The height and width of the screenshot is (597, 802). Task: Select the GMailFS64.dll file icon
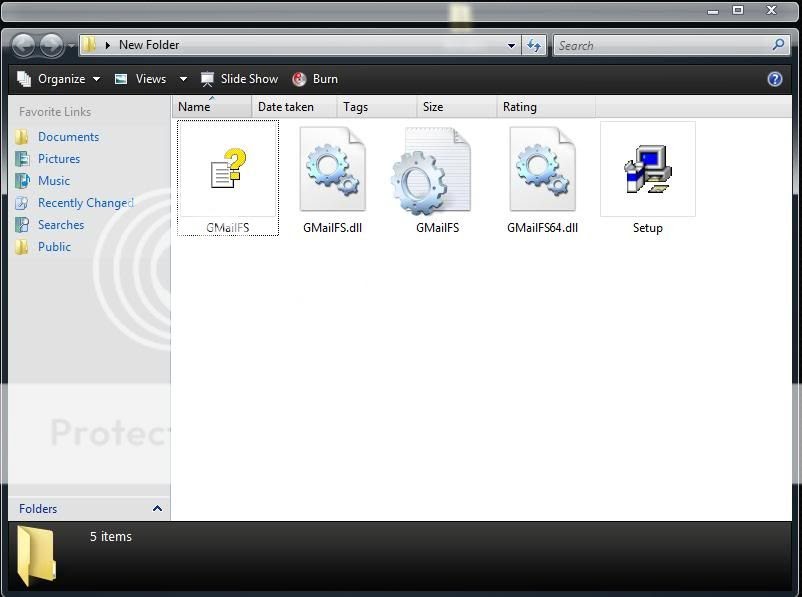click(x=543, y=169)
